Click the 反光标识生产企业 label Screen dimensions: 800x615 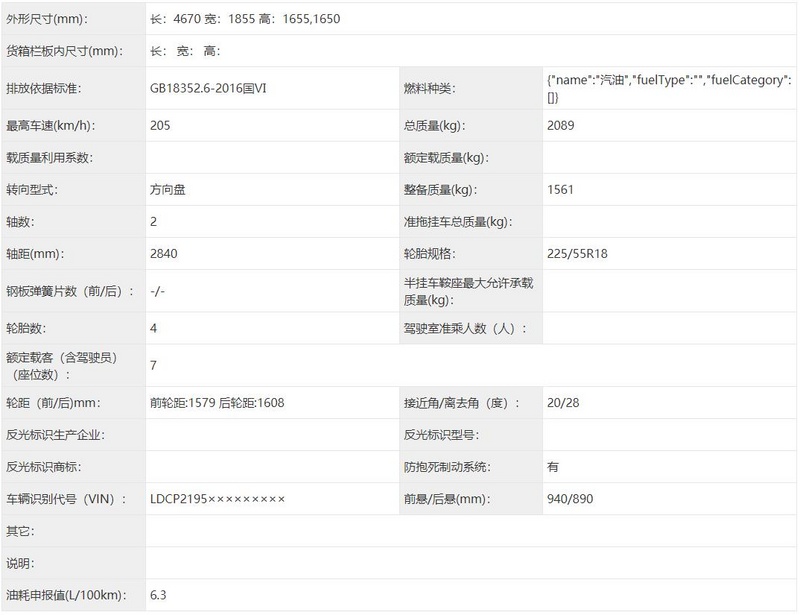[55, 435]
